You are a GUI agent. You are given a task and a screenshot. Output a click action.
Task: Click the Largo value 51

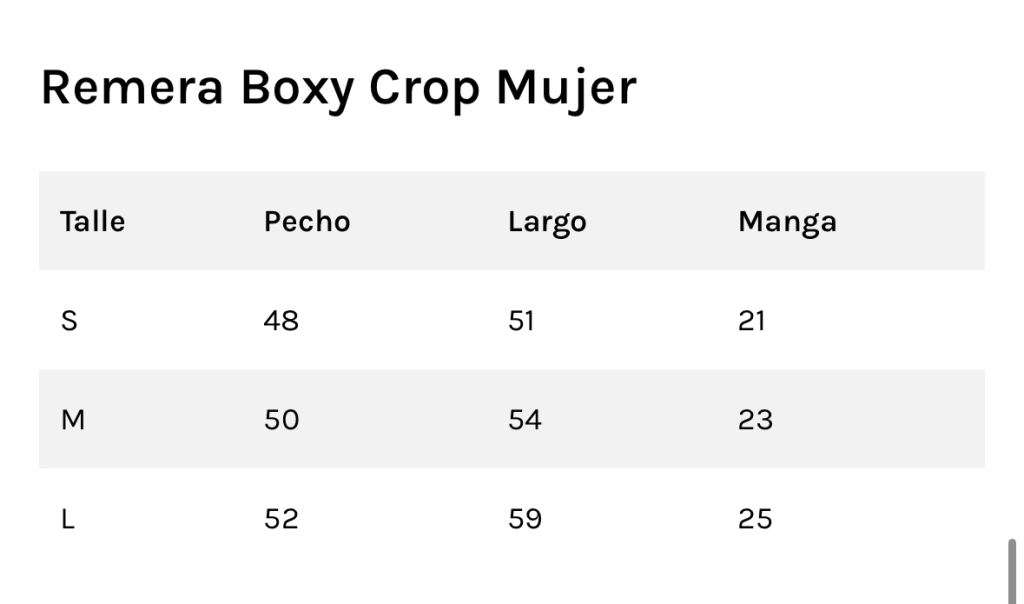click(x=521, y=321)
